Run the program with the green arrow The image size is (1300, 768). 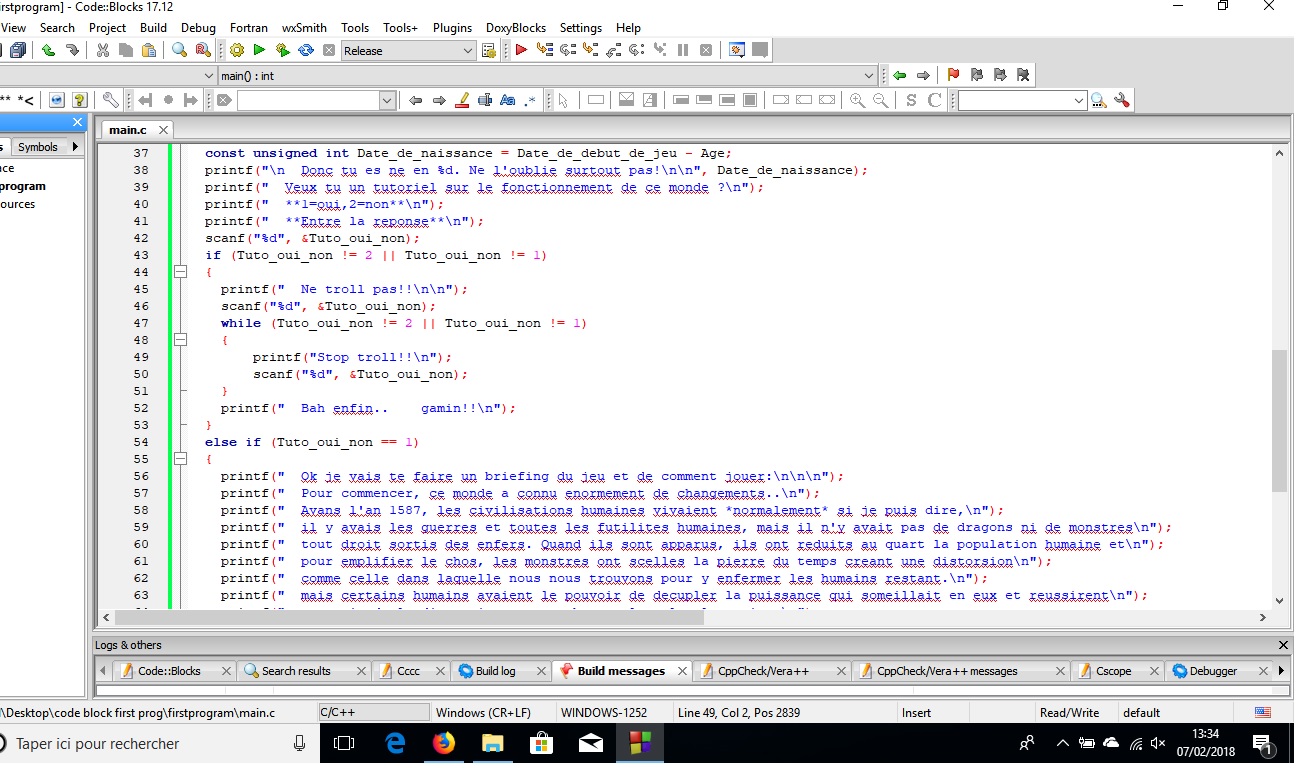coord(258,50)
